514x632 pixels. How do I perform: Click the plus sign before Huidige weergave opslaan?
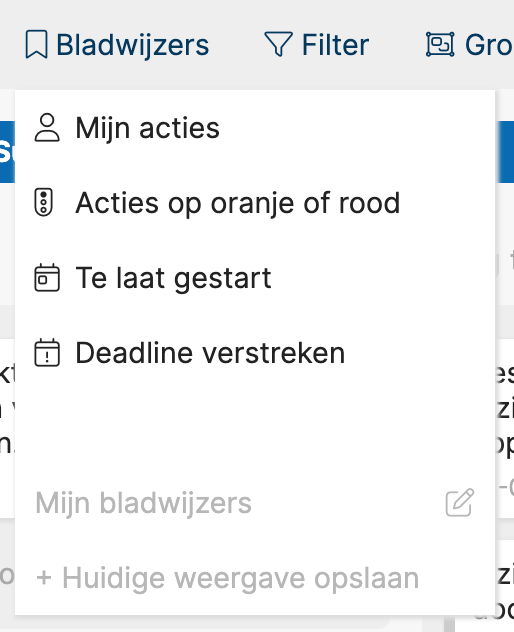tap(44, 578)
